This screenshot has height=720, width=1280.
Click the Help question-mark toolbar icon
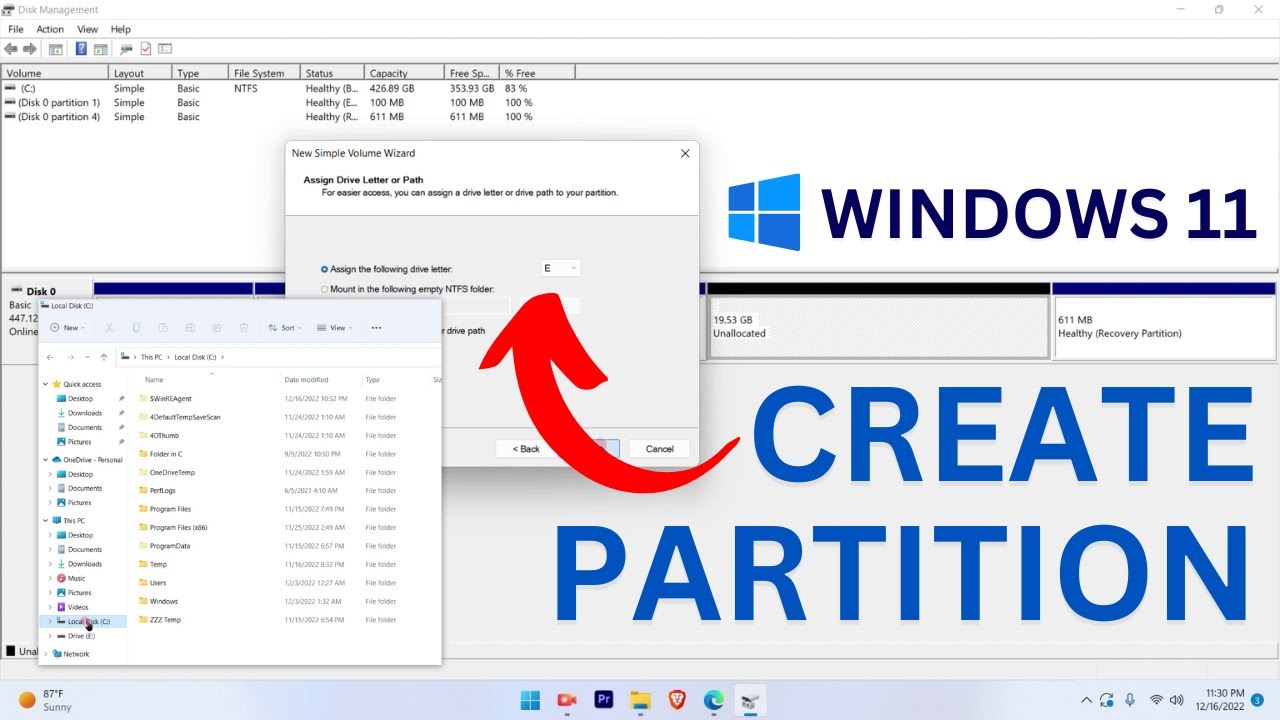(81, 48)
